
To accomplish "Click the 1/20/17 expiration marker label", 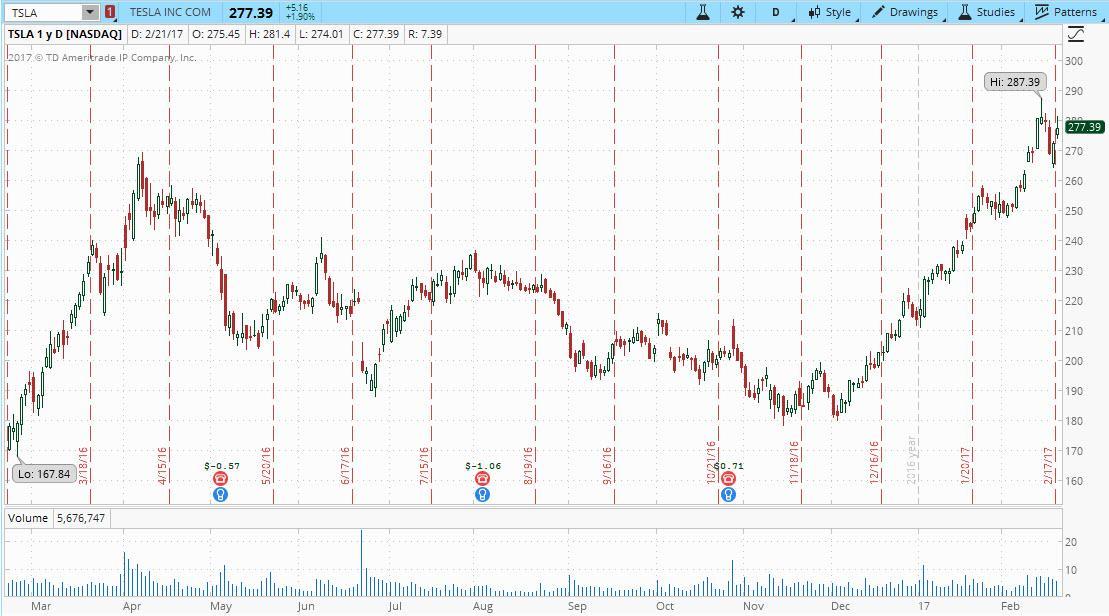I will 965,465.
